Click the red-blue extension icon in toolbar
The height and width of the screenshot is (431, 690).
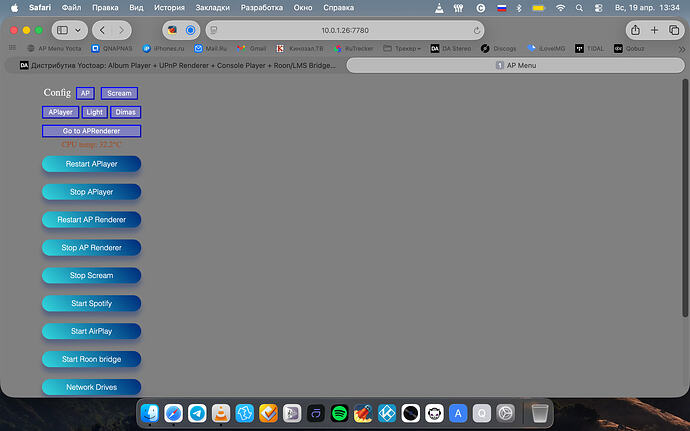tap(172, 30)
